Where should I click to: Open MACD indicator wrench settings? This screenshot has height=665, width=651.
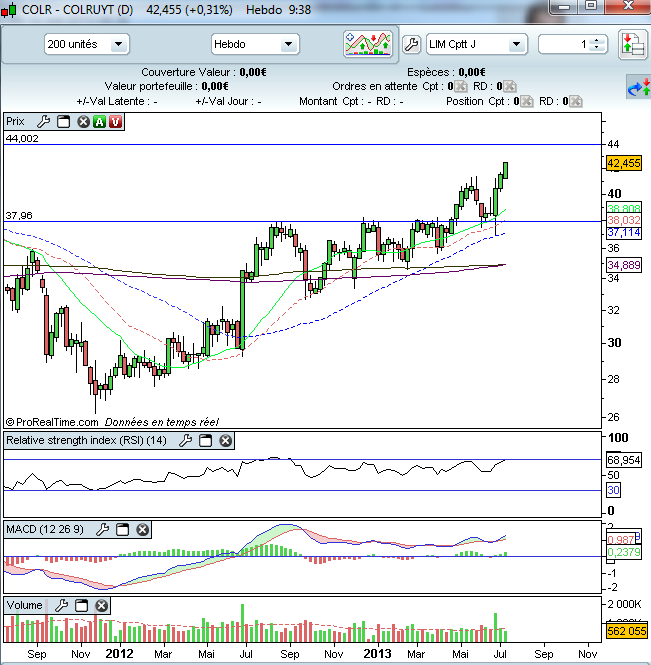click(x=102, y=529)
